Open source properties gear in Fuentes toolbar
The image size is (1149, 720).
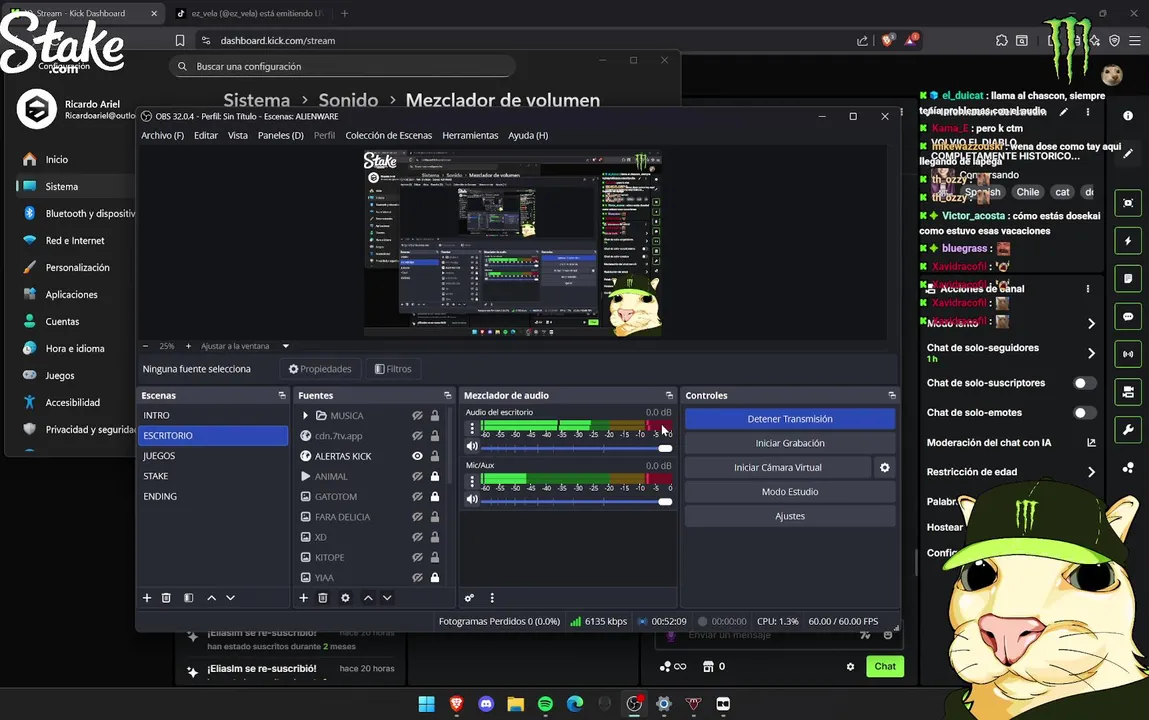point(345,598)
